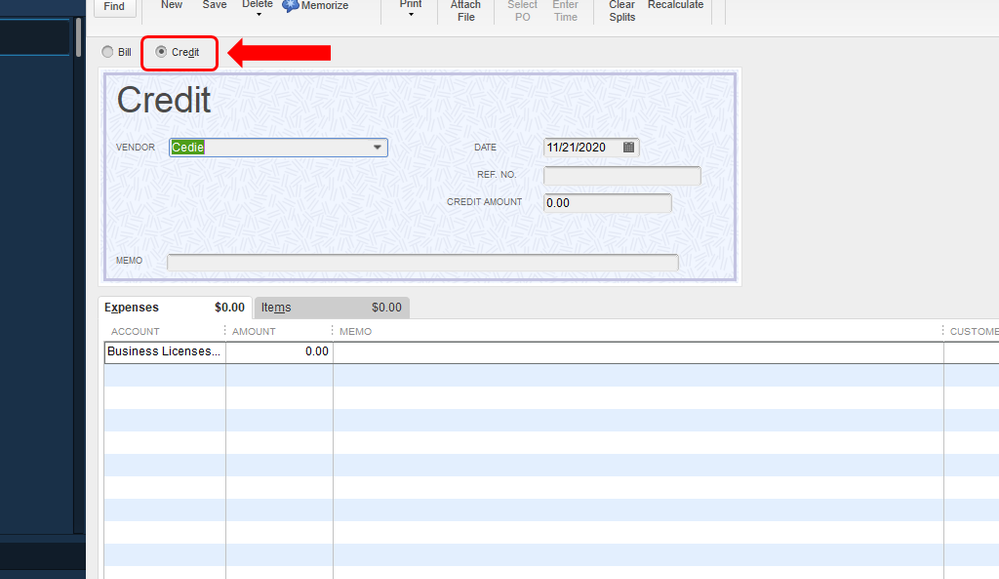The height and width of the screenshot is (579, 999).
Task: Click the CUSTOMER column header
Action: [x=974, y=332]
